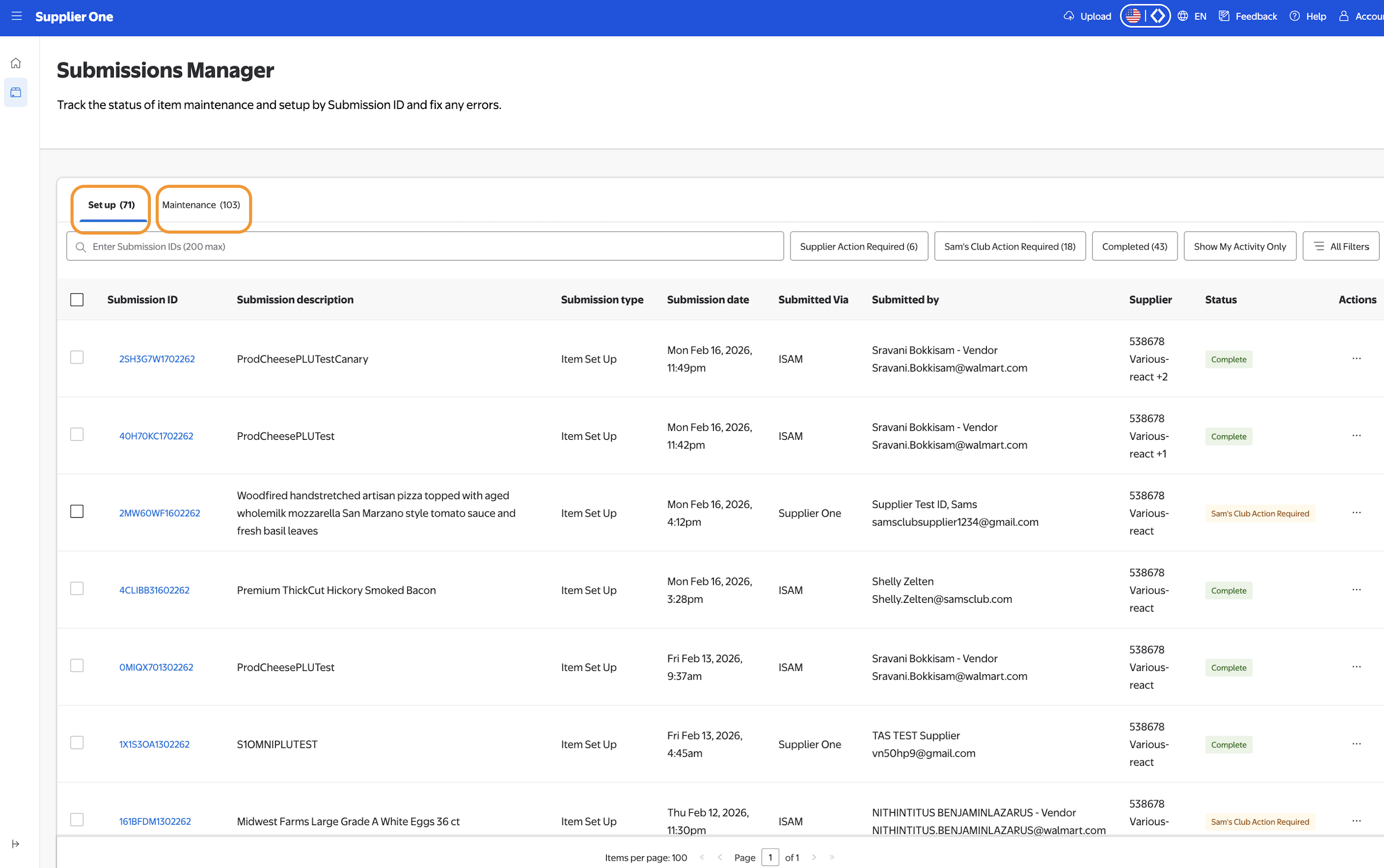Select checkbox for ProdCheesePLUTestCanary submission
1384x868 pixels.
(x=77, y=358)
